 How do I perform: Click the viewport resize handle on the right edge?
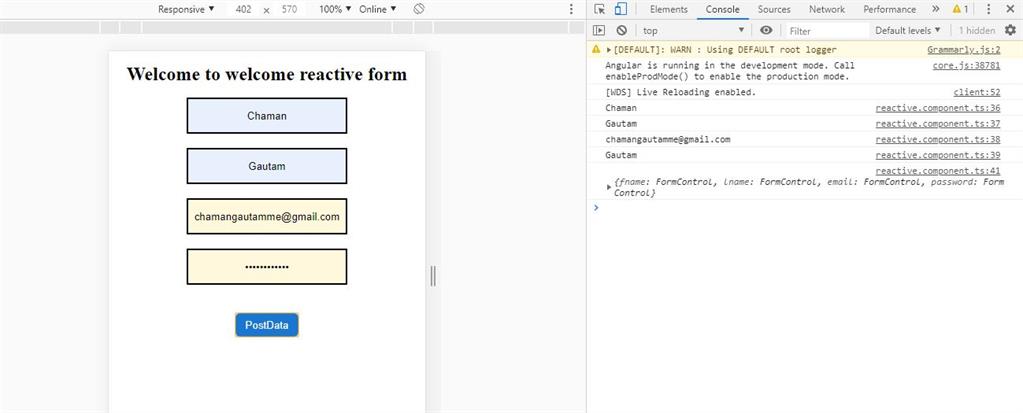(x=433, y=276)
